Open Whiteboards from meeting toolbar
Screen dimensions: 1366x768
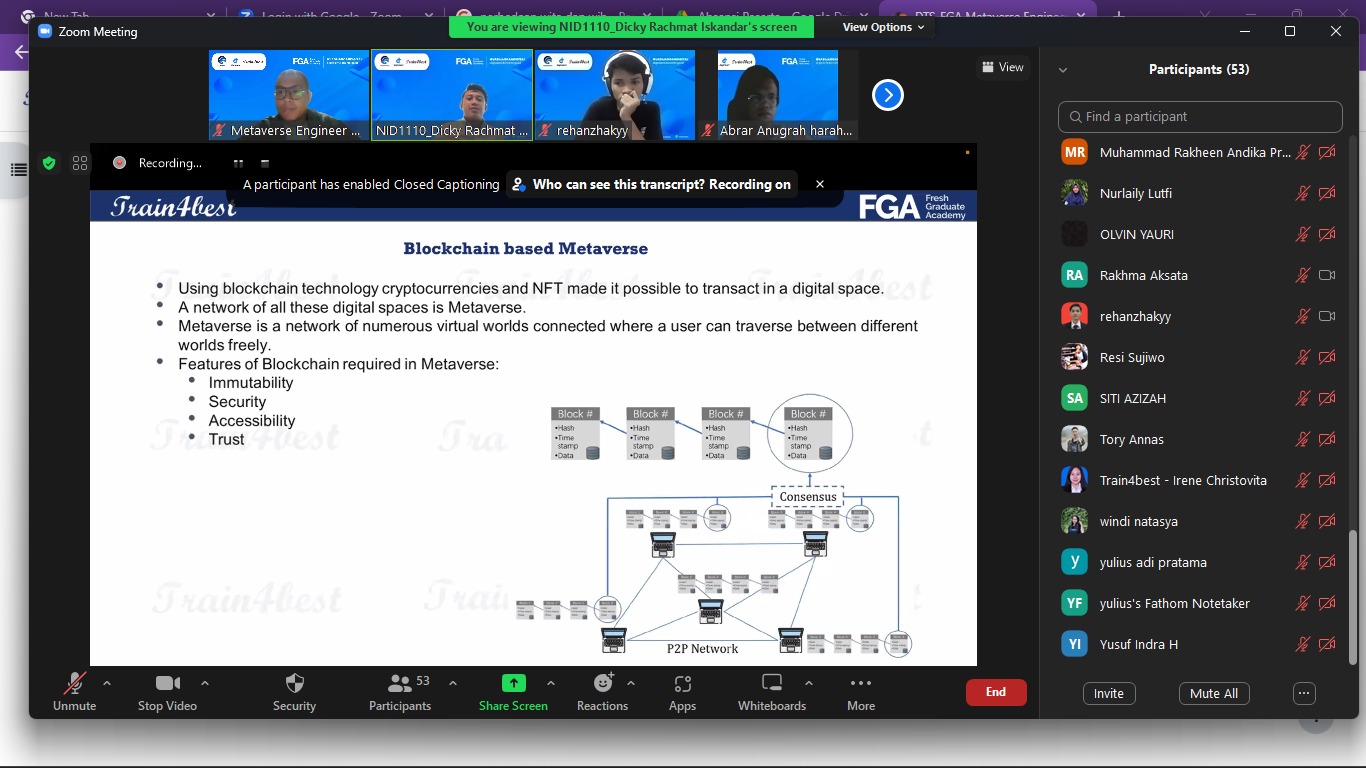click(771, 684)
